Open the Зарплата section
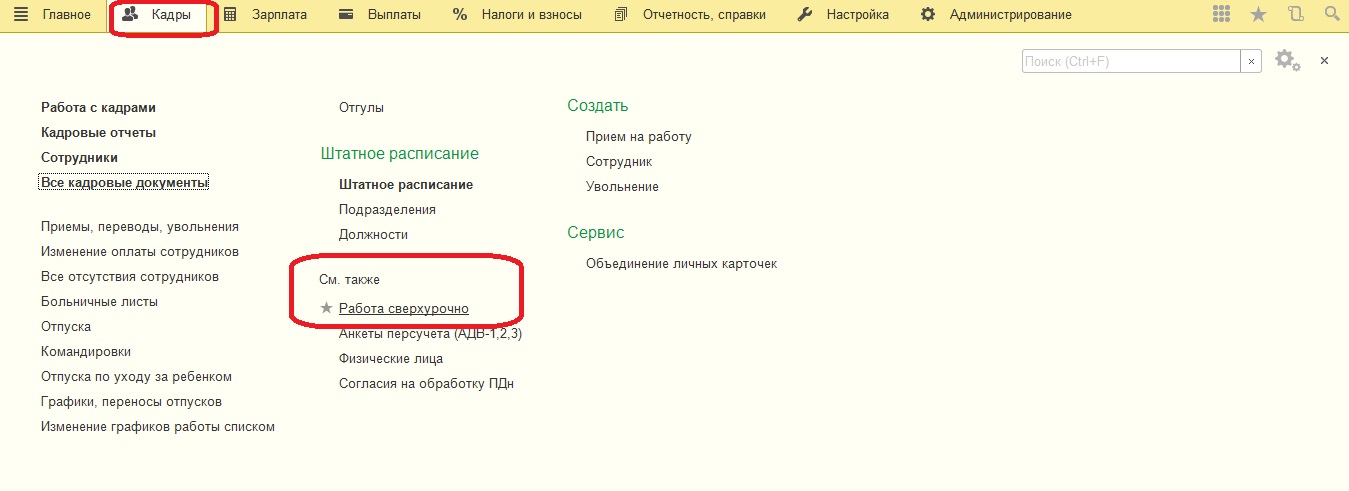 pyautogui.click(x=265, y=15)
